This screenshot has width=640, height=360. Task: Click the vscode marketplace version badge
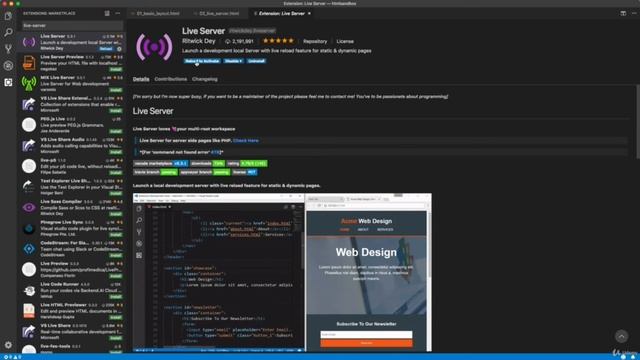tap(161, 163)
